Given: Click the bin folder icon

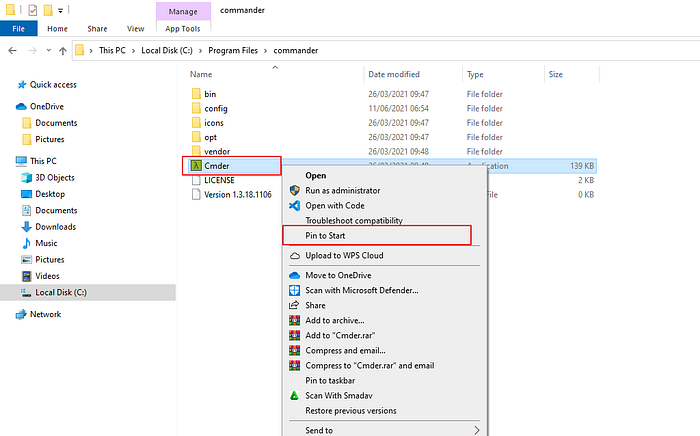Looking at the screenshot, I should (x=196, y=94).
